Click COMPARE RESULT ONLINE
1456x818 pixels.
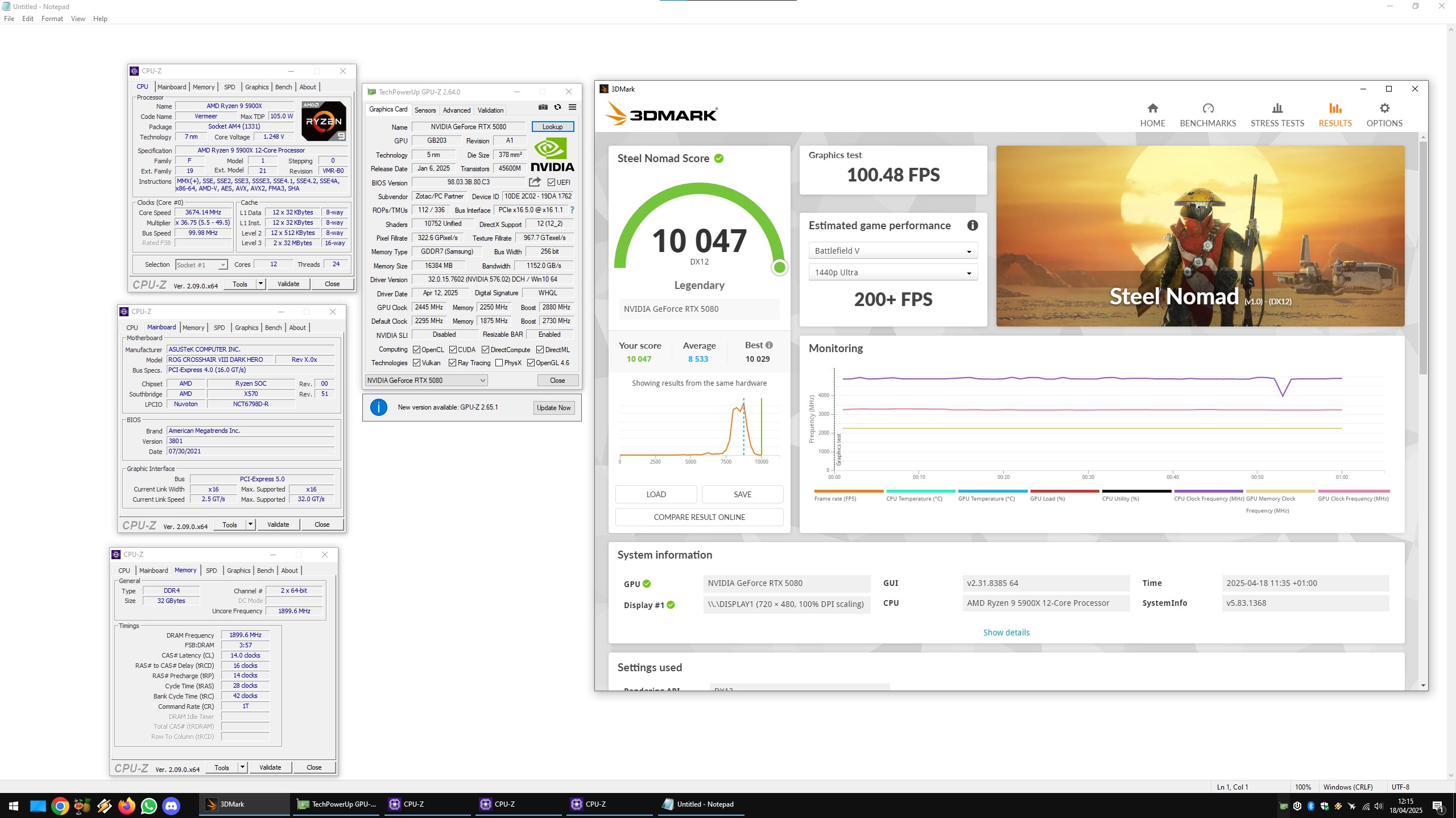[x=699, y=517]
